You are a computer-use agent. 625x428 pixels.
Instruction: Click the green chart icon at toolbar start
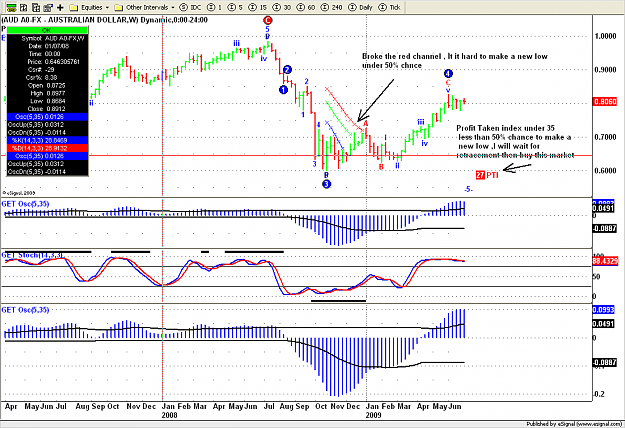pos(11,7)
